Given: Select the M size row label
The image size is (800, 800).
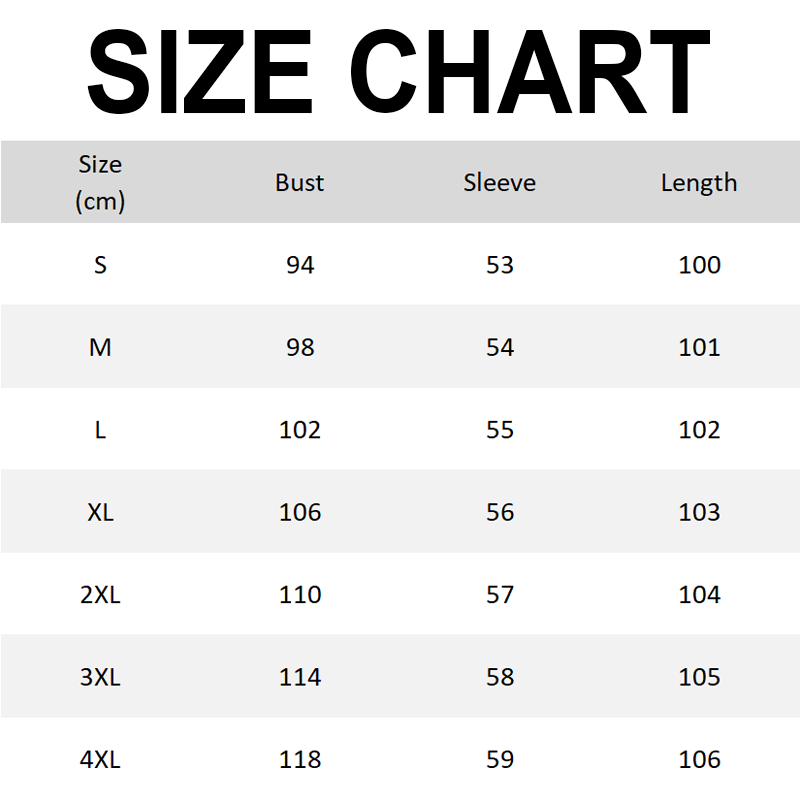Looking at the screenshot, I should pos(100,347).
